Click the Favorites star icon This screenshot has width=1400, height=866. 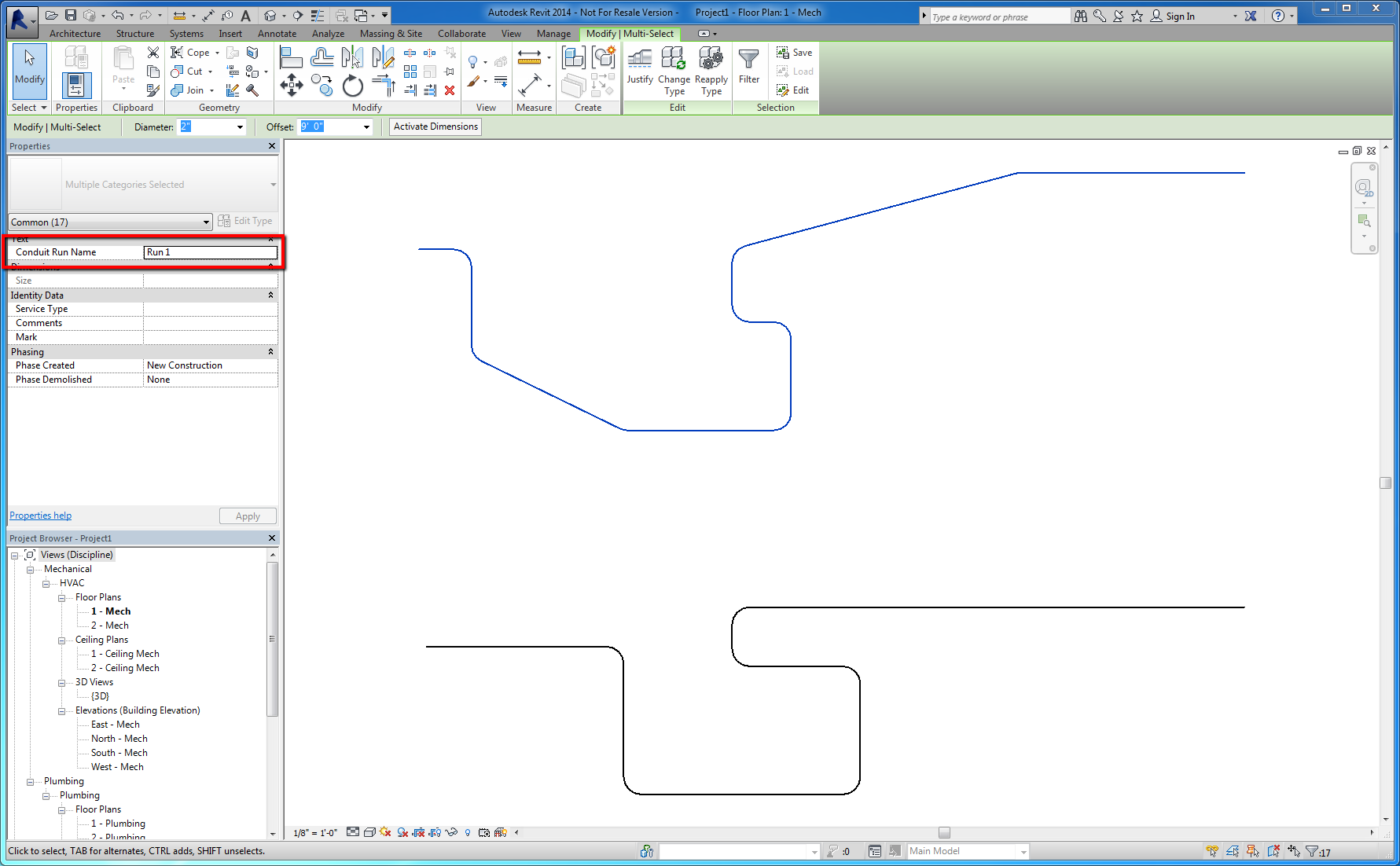pyautogui.click(x=1137, y=16)
